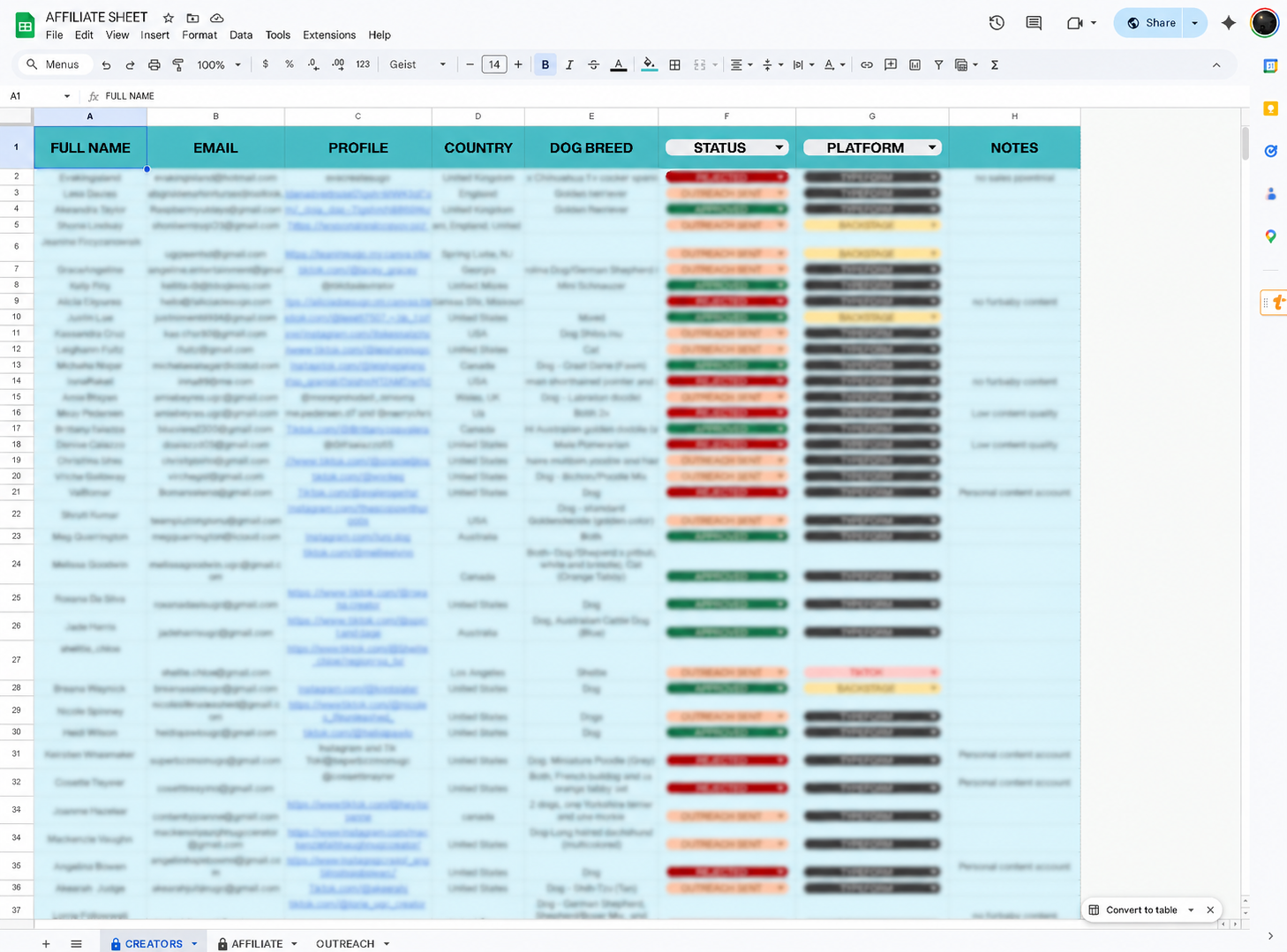The width and height of the screenshot is (1287, 952).
Task: Collapse the toolbar with chevron
Action: [x=1216, y=64]
